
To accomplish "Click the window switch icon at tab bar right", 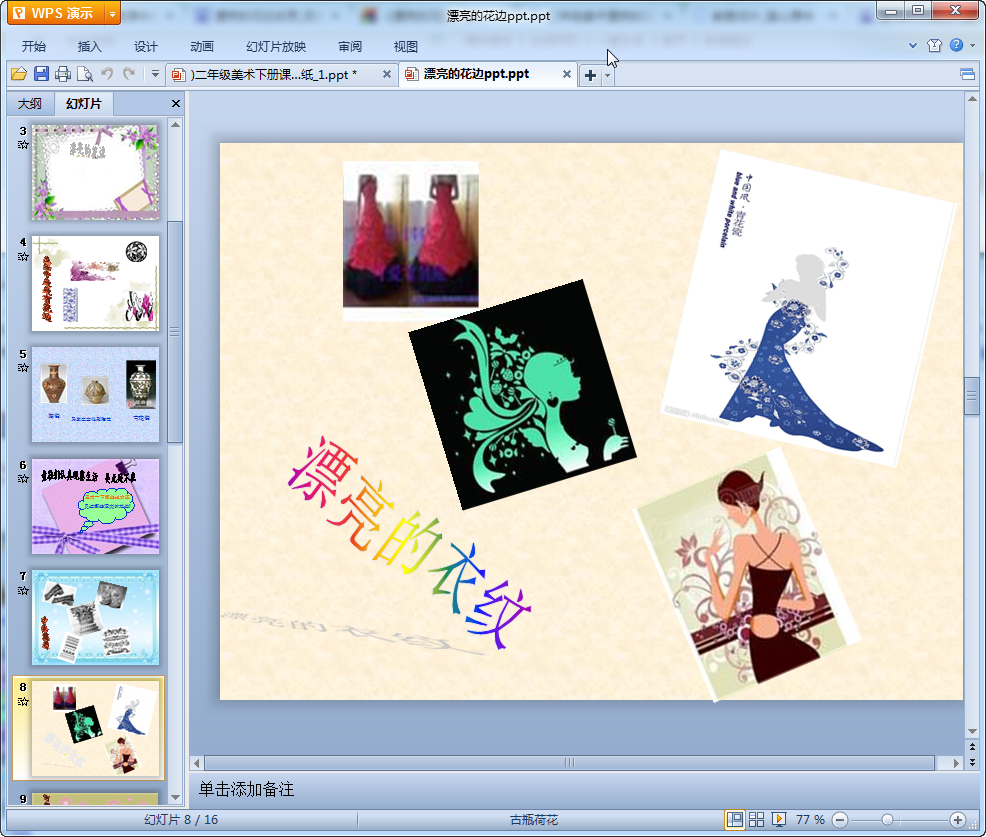I will (x=967, y=75).
